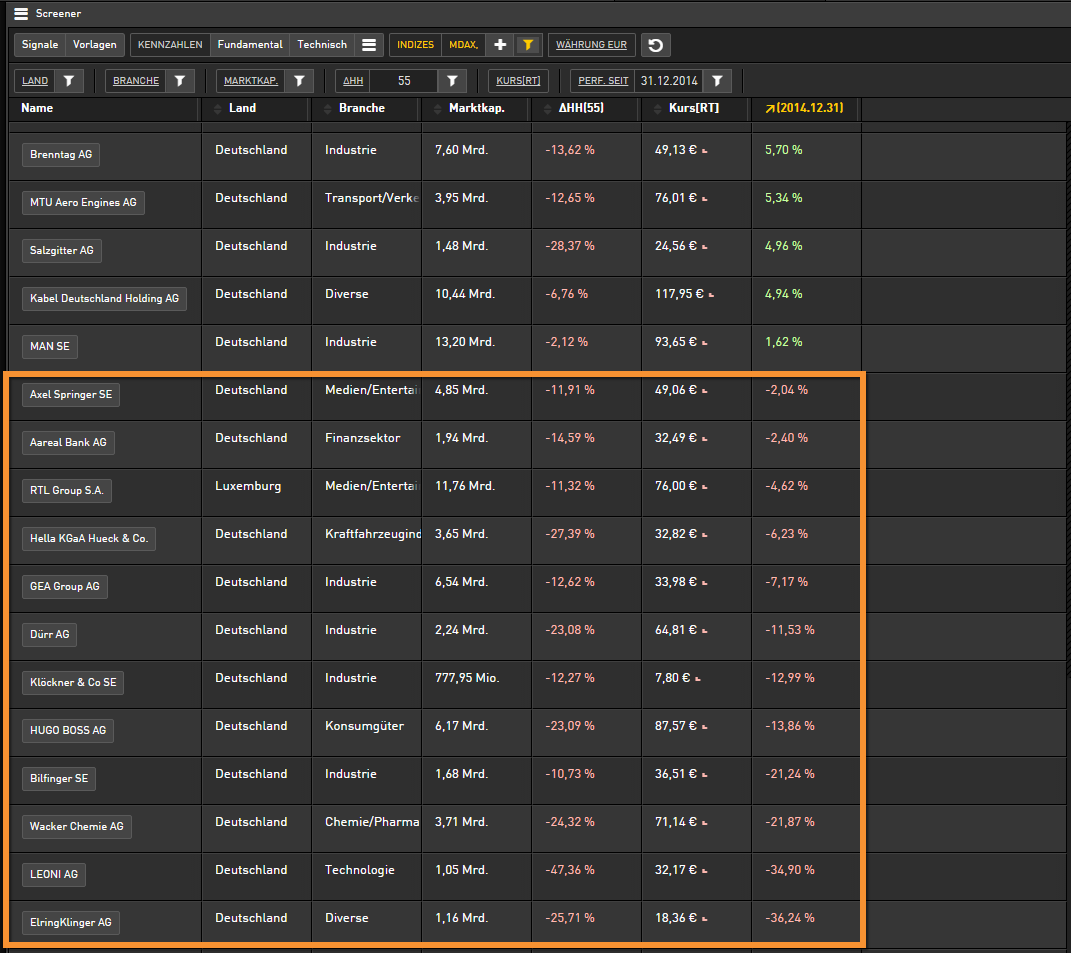Click realtime indicator next to LEONI price
This screenshot has width=1071, height=953.
point(705,871)
